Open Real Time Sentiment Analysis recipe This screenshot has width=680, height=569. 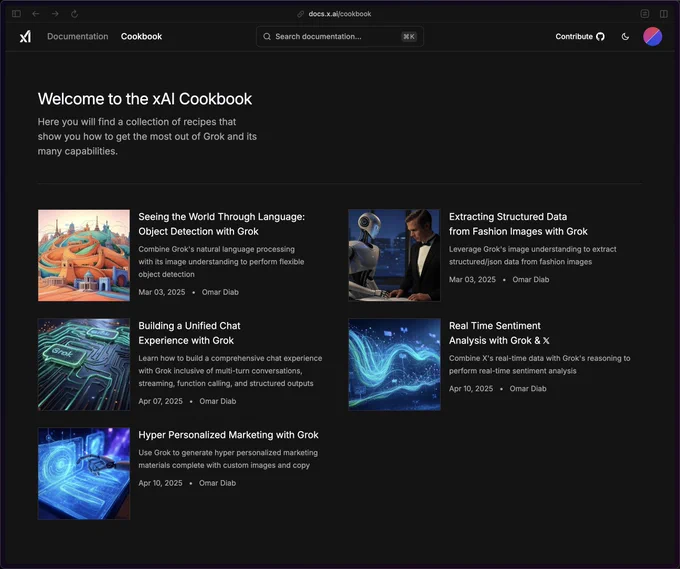[499, 333]
